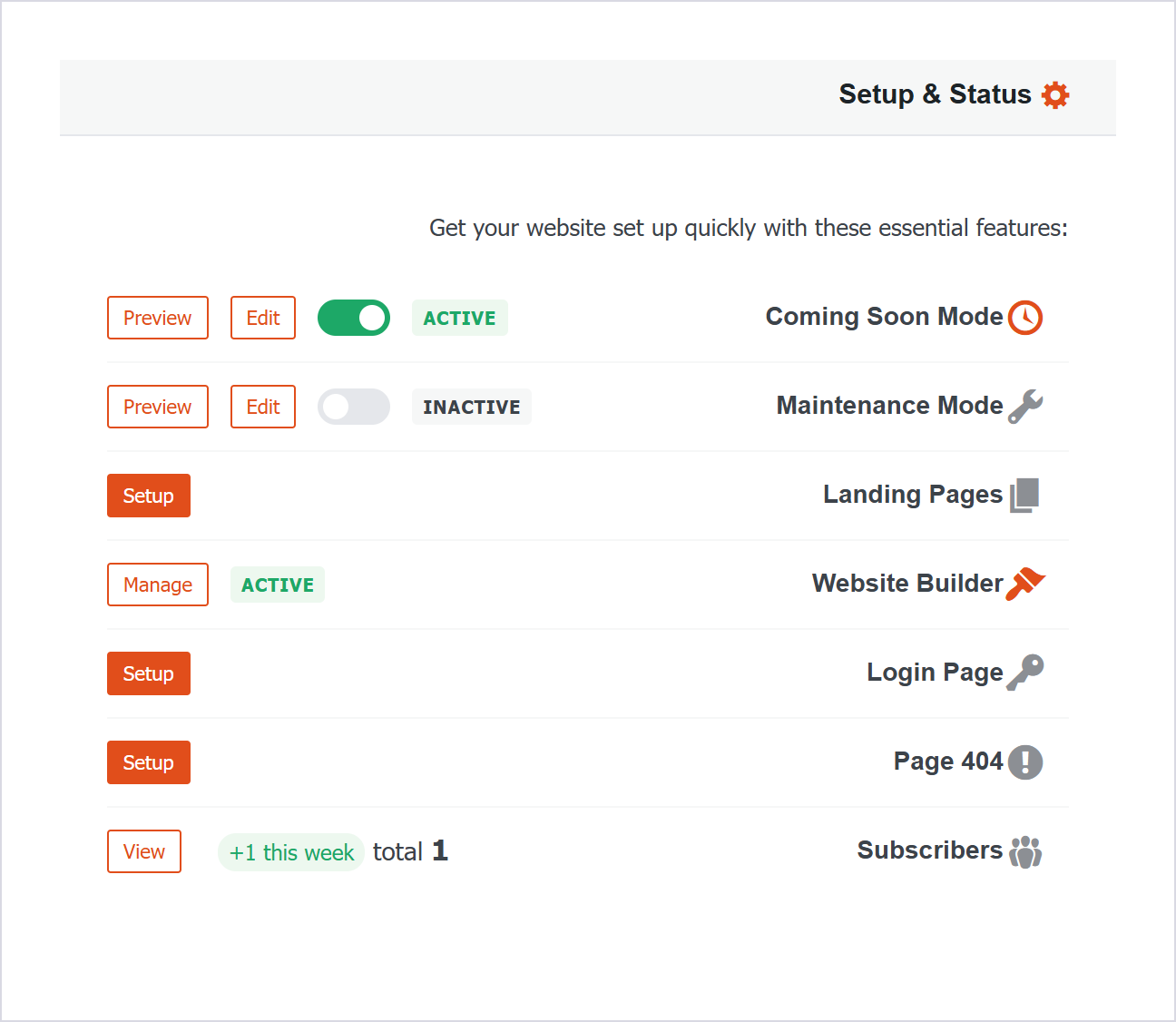This screenshot has width=1176, height=1022.
Task: Click Setup for Login Page
Action: 149,673
